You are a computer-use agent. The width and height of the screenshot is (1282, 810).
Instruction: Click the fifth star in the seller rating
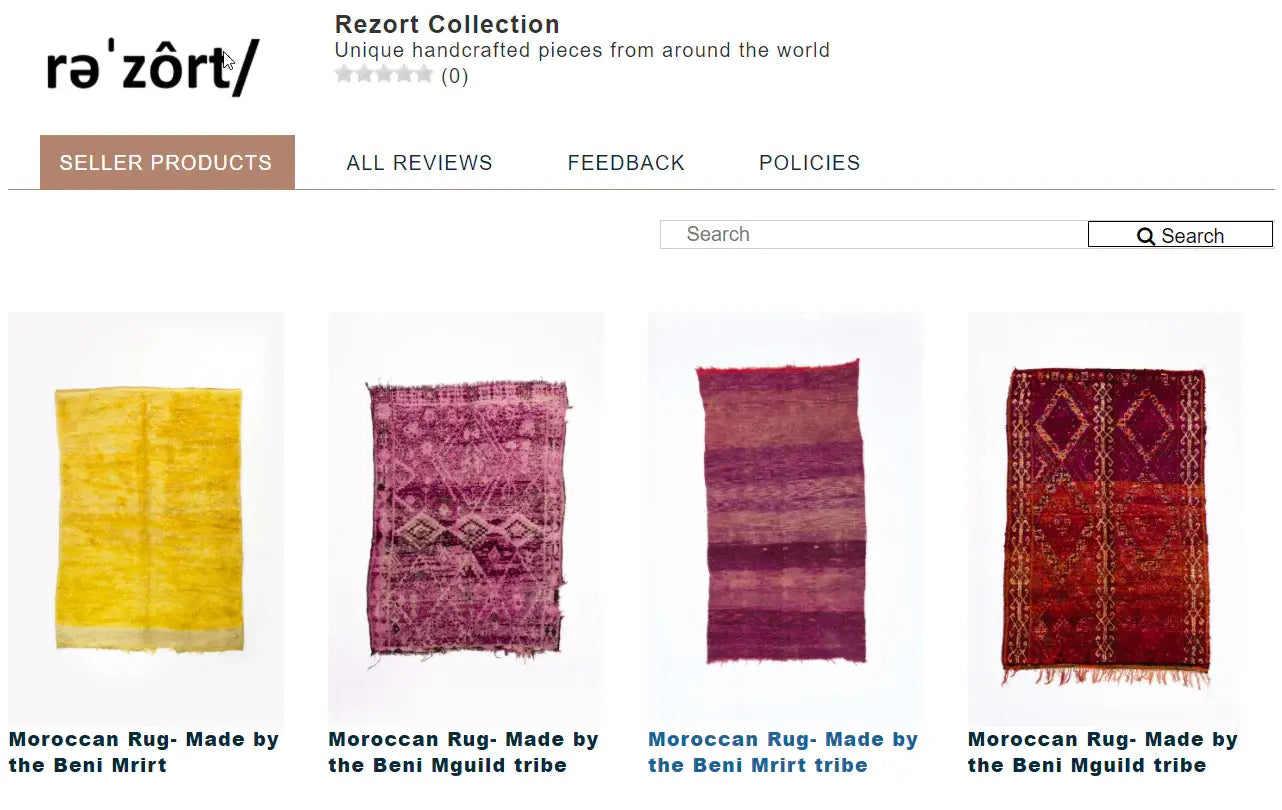[424, 75]
